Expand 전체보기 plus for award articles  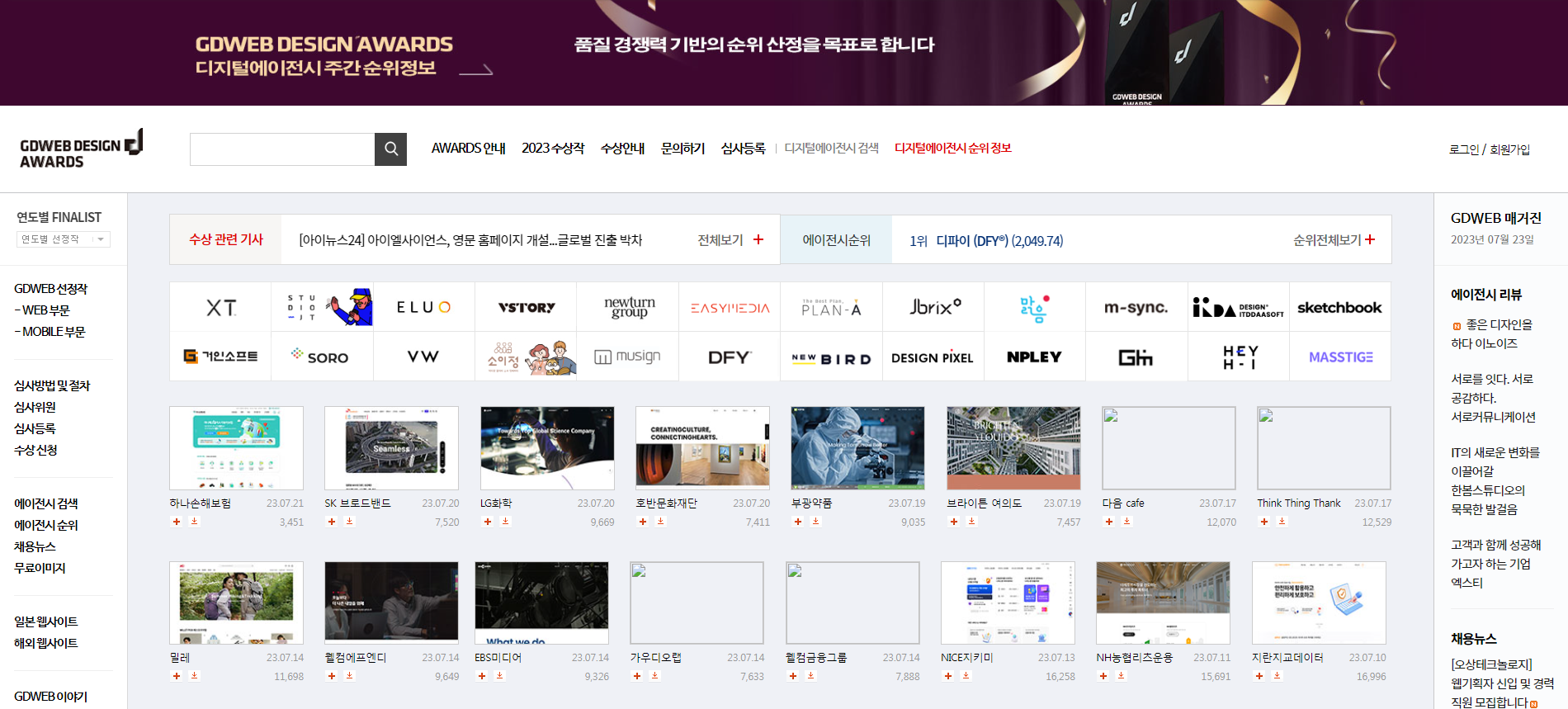coord(758,239)
